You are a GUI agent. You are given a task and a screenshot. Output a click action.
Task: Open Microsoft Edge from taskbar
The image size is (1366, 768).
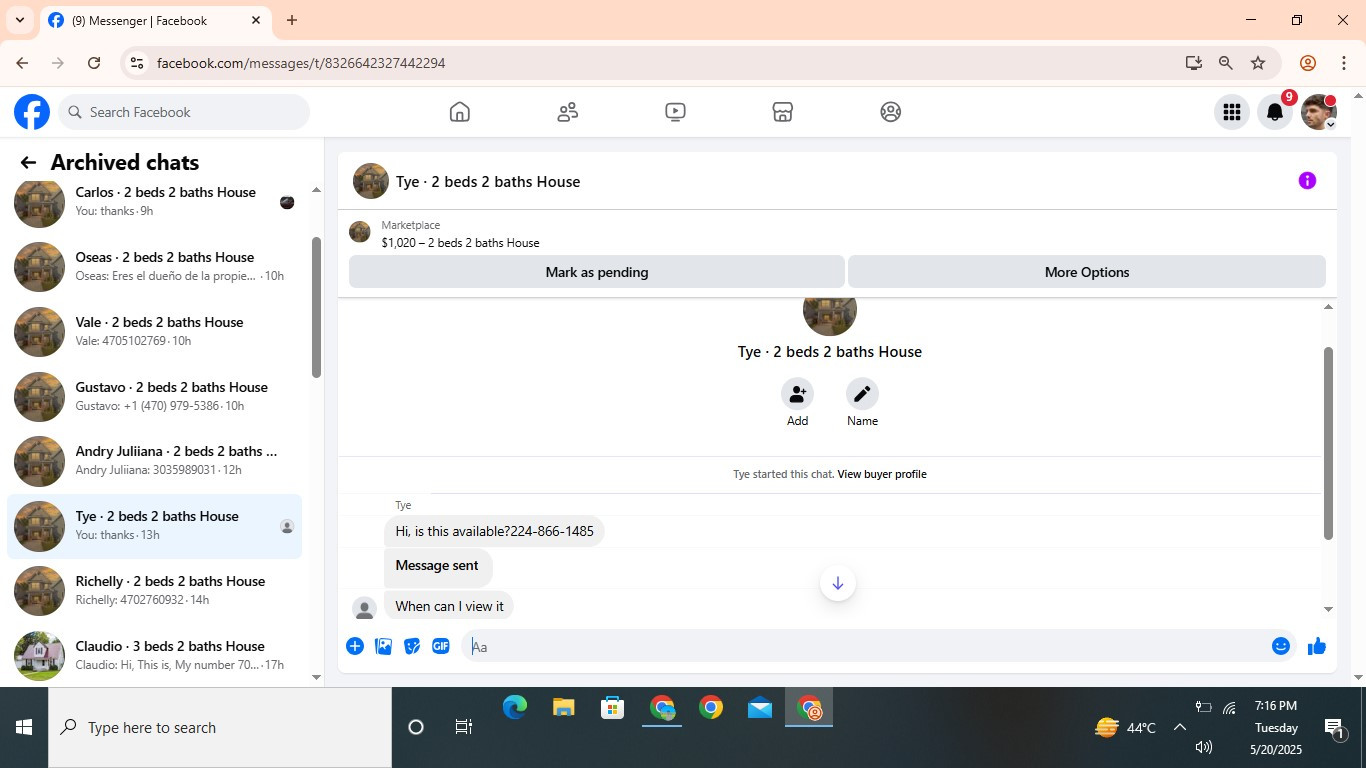(515, 708)
